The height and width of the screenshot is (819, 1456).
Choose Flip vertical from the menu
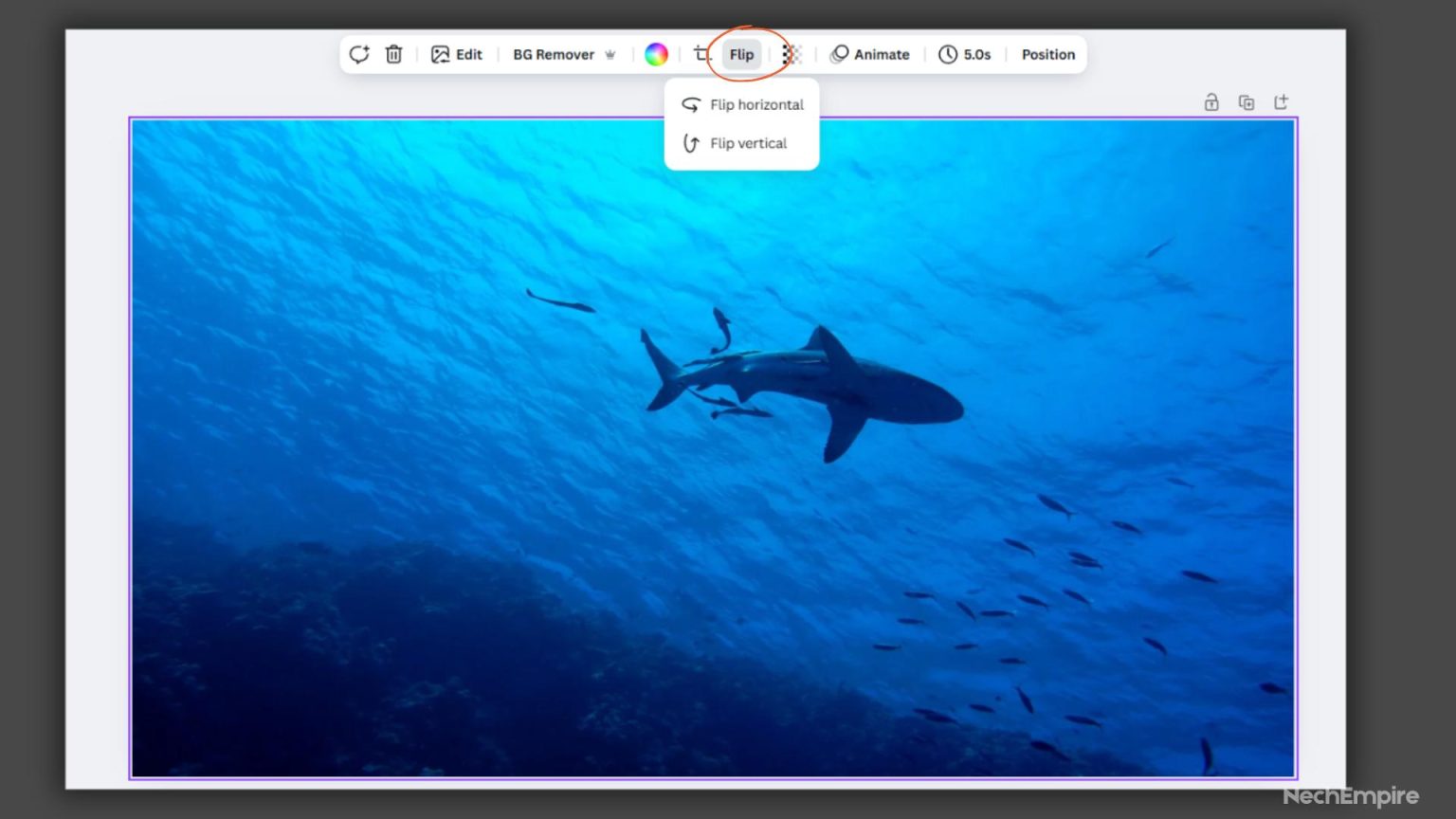tap(748, 143)
